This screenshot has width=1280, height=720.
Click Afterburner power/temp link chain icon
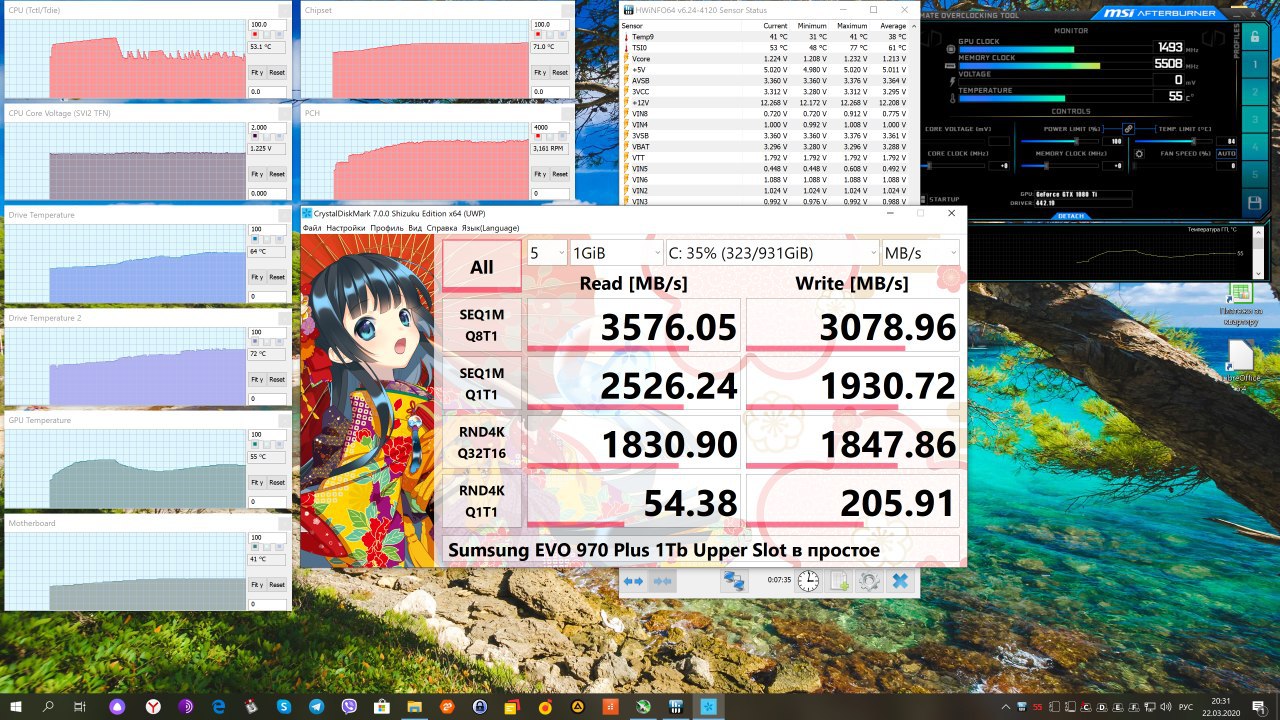click(x=1128, y=129)
